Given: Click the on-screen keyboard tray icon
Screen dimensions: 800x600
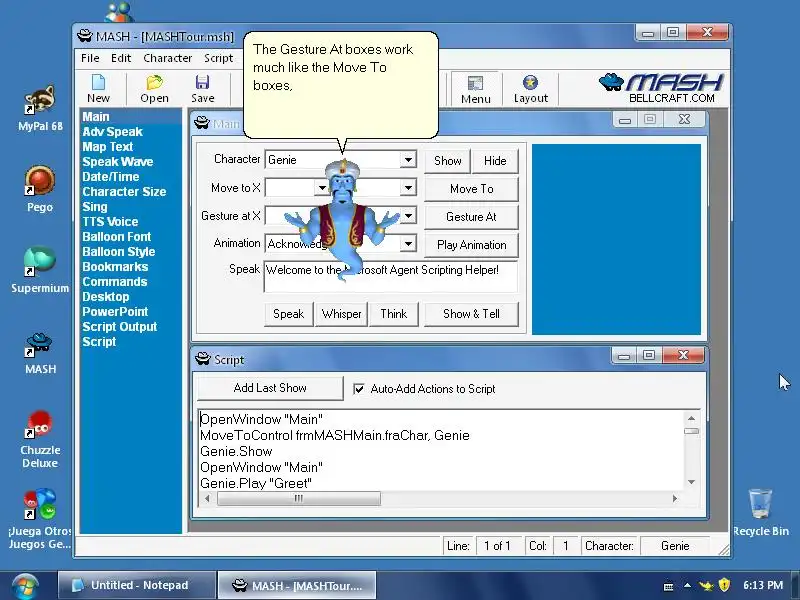Looking at the screenshot, I should tap(668, 586).
